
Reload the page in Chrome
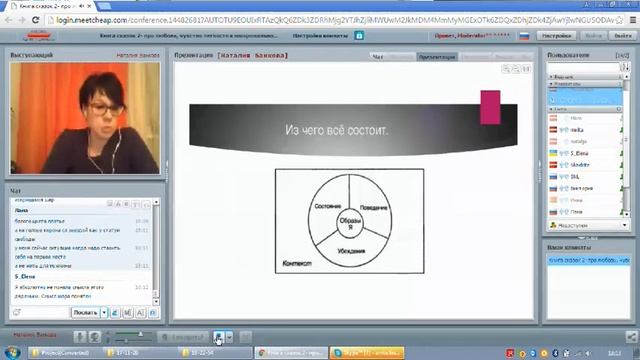[36, 20]
